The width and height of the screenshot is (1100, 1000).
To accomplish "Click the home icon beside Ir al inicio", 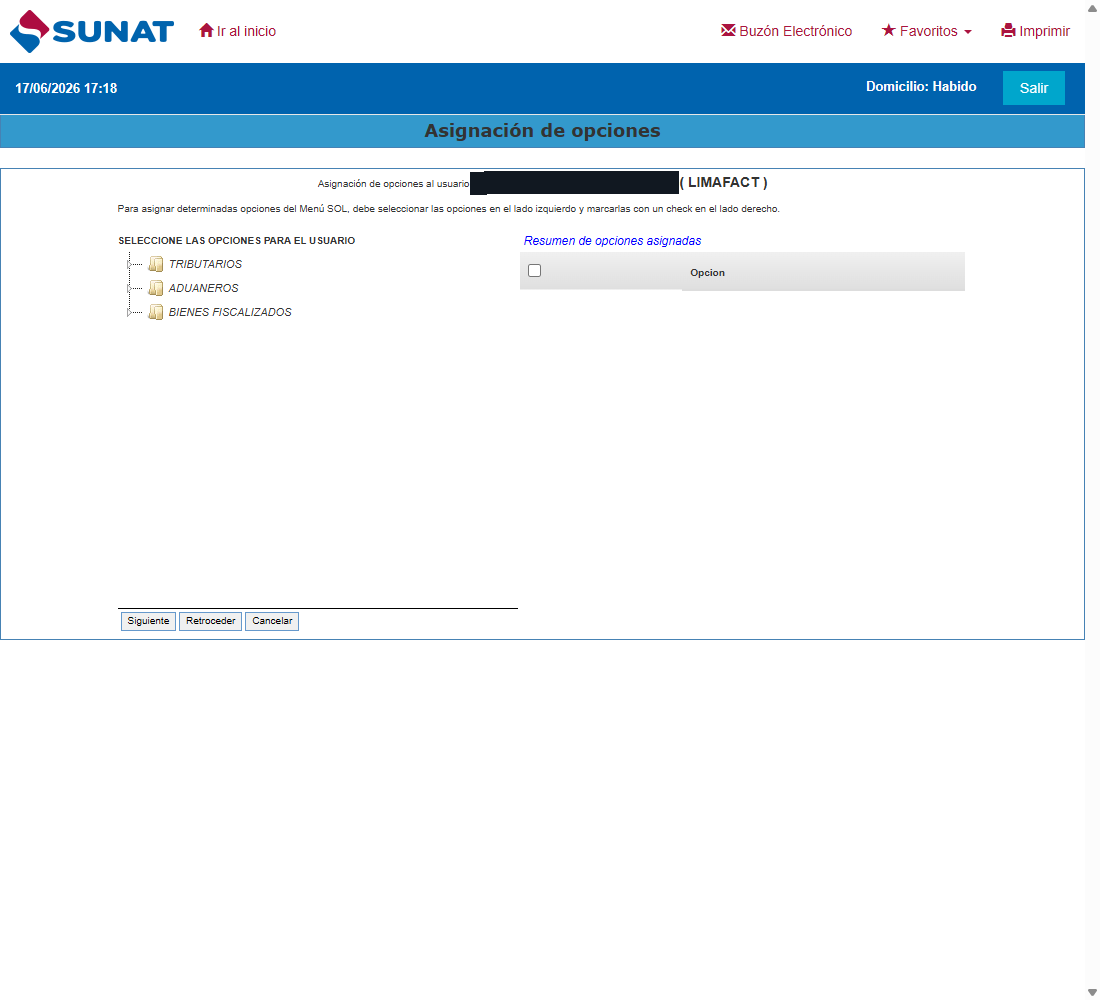I will pyautogui.click(x=206, y=30).
